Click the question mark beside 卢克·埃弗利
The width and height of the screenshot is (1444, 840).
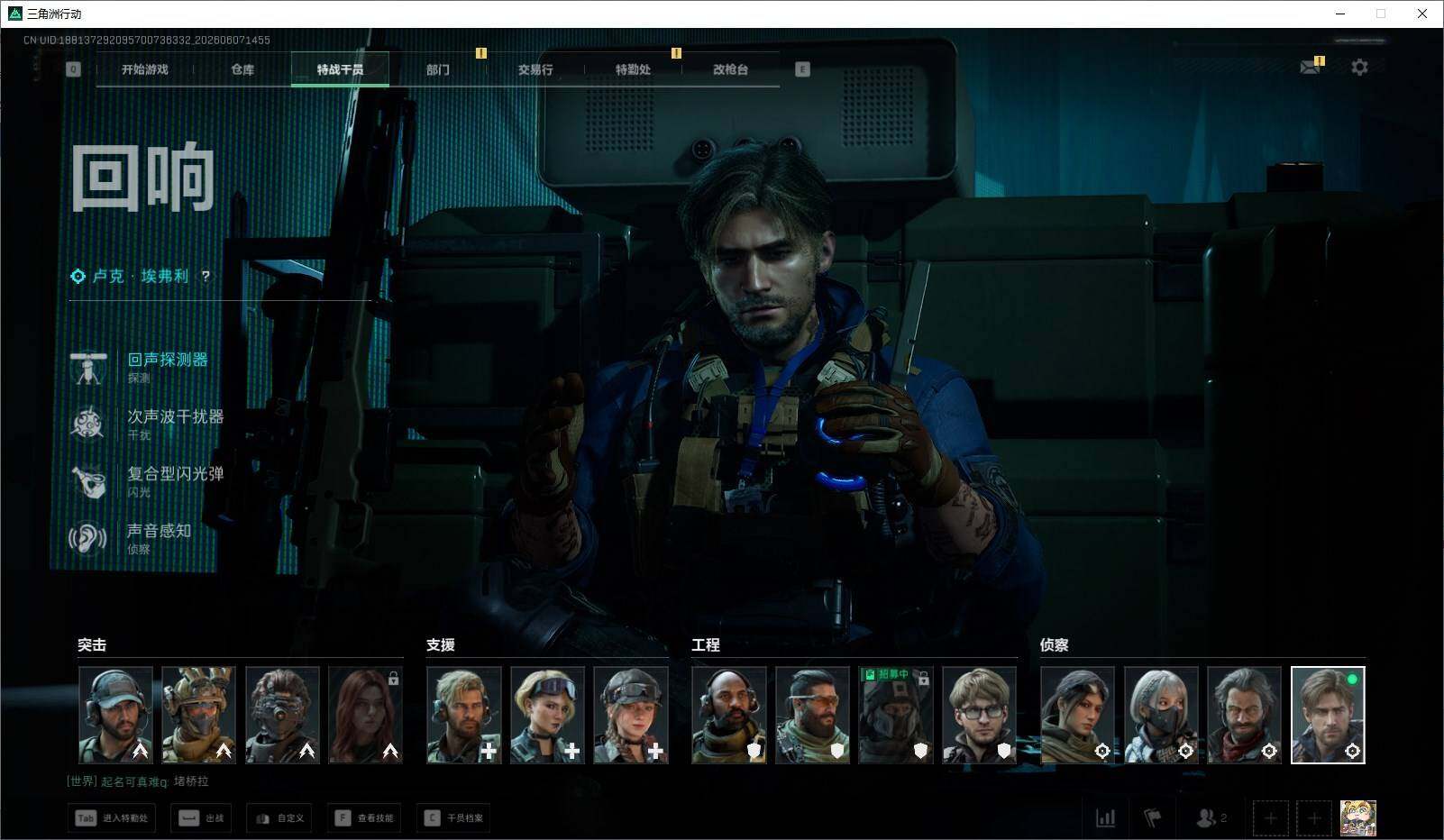tap(206, 276)
